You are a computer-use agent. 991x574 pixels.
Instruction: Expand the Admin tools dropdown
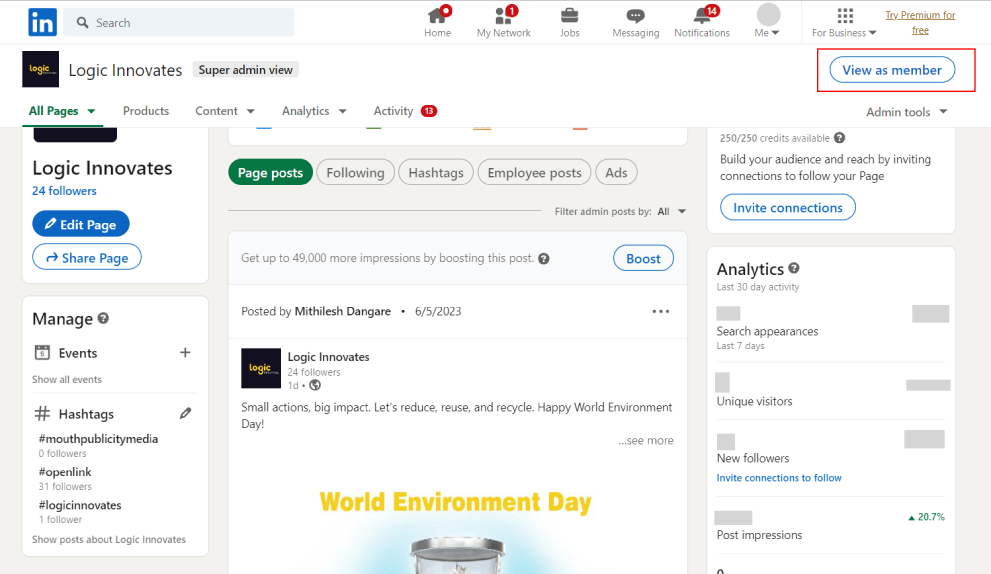[x=906, y=112]
